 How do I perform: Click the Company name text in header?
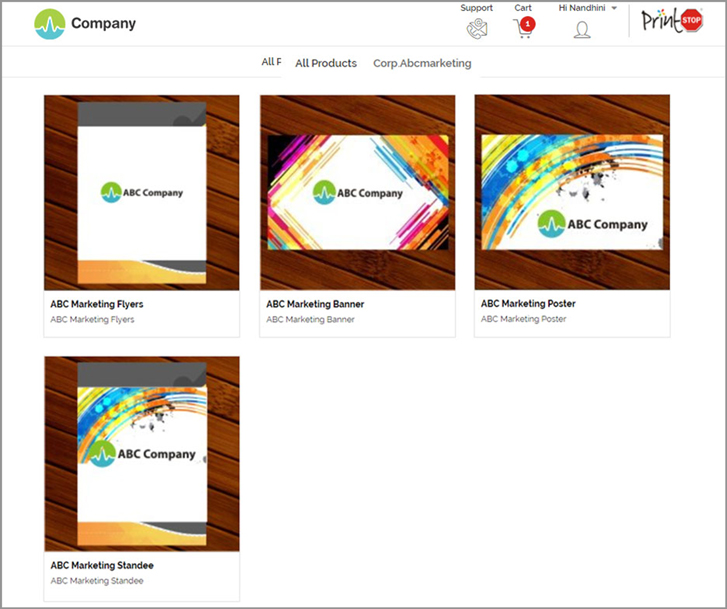click(x=103, y=24)
